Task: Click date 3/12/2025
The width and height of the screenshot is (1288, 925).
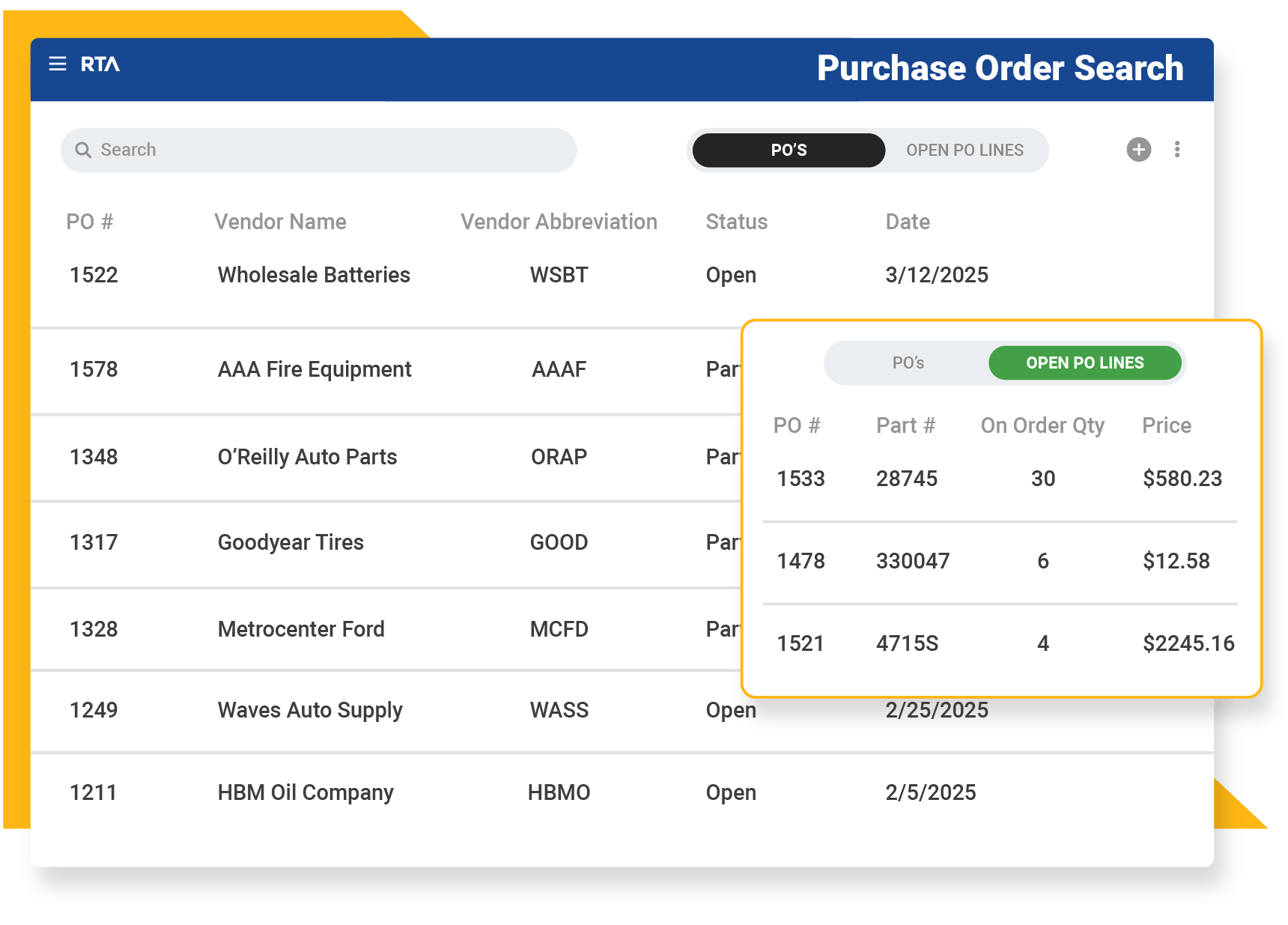Action: point(937,275)
